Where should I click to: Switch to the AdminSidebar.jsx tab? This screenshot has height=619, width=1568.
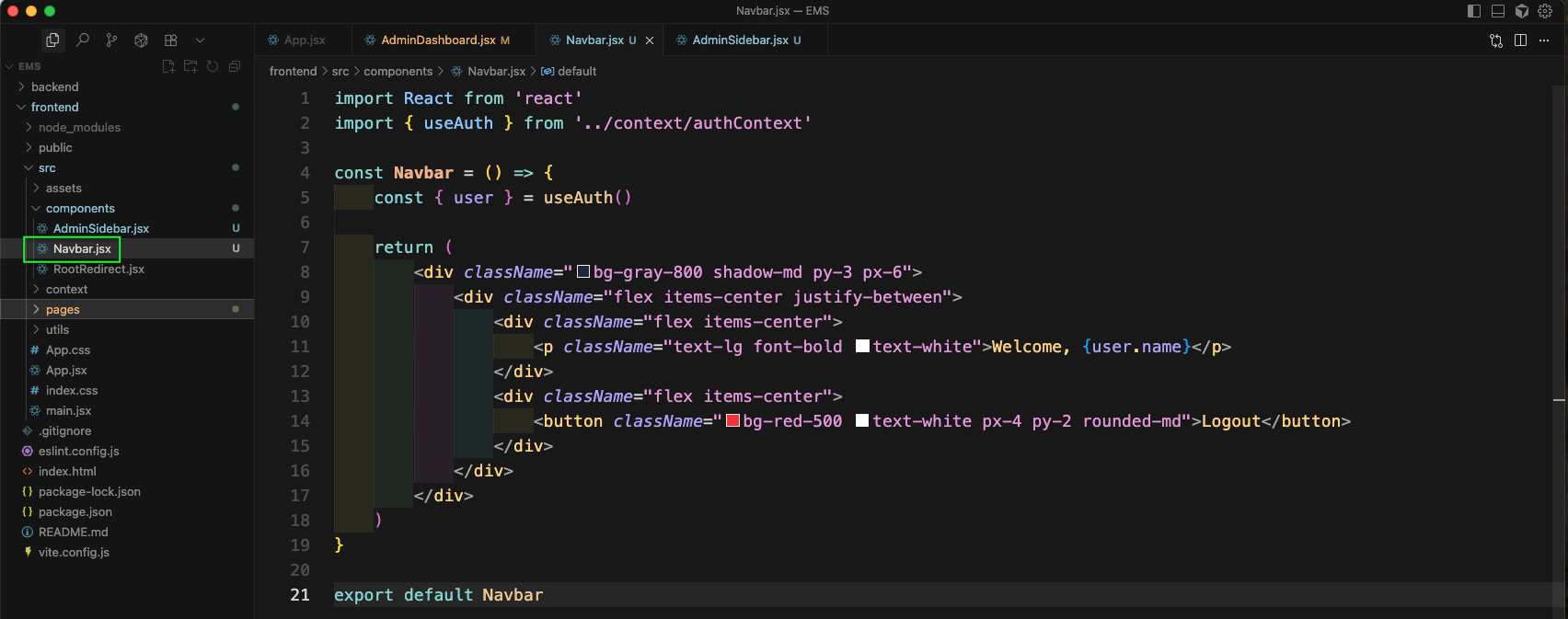click(x=745, y=40)
